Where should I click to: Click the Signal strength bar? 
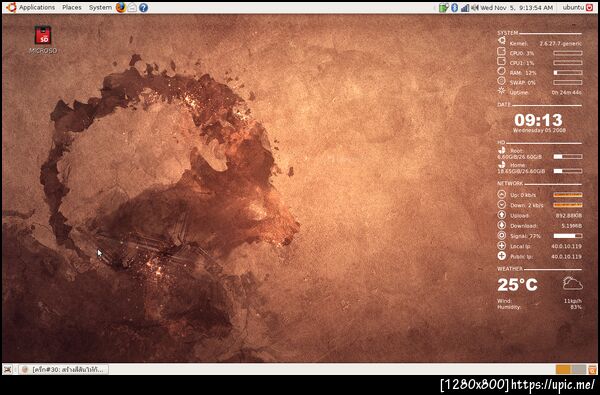[568, 236]
